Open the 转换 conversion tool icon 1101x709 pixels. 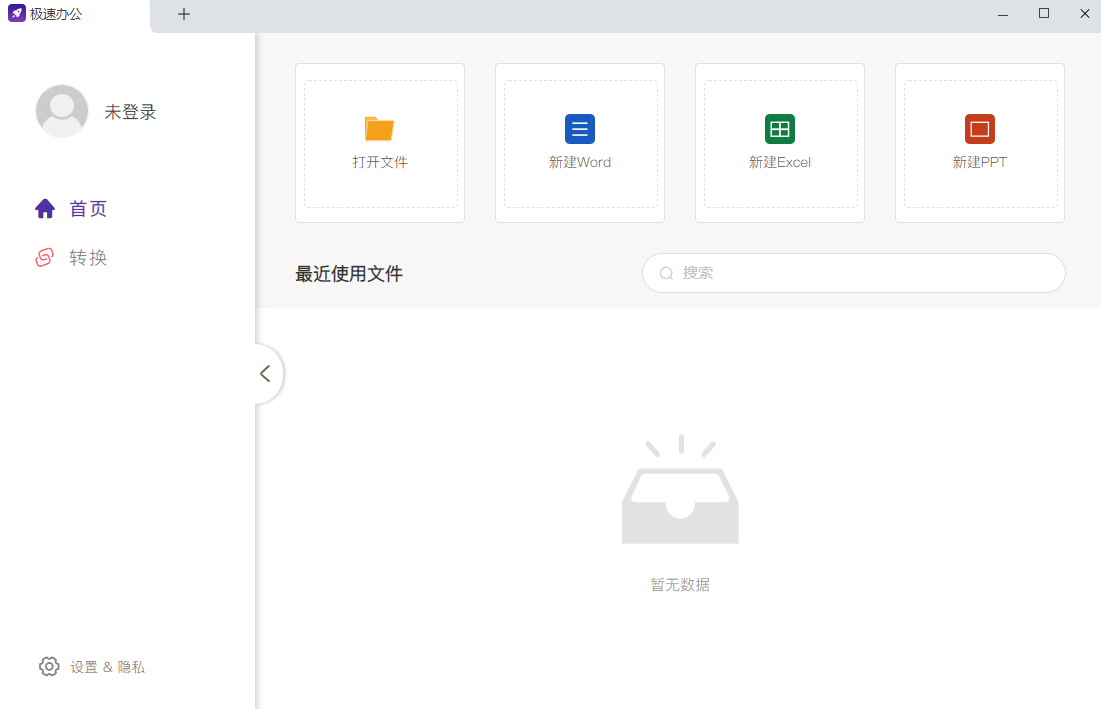coord(45,257)
